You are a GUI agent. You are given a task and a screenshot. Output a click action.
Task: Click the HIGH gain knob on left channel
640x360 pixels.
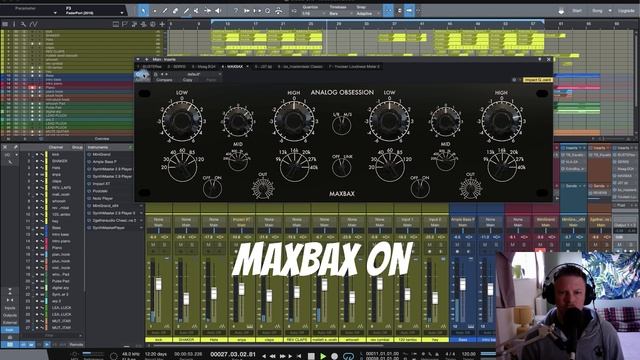click(294, 121)
